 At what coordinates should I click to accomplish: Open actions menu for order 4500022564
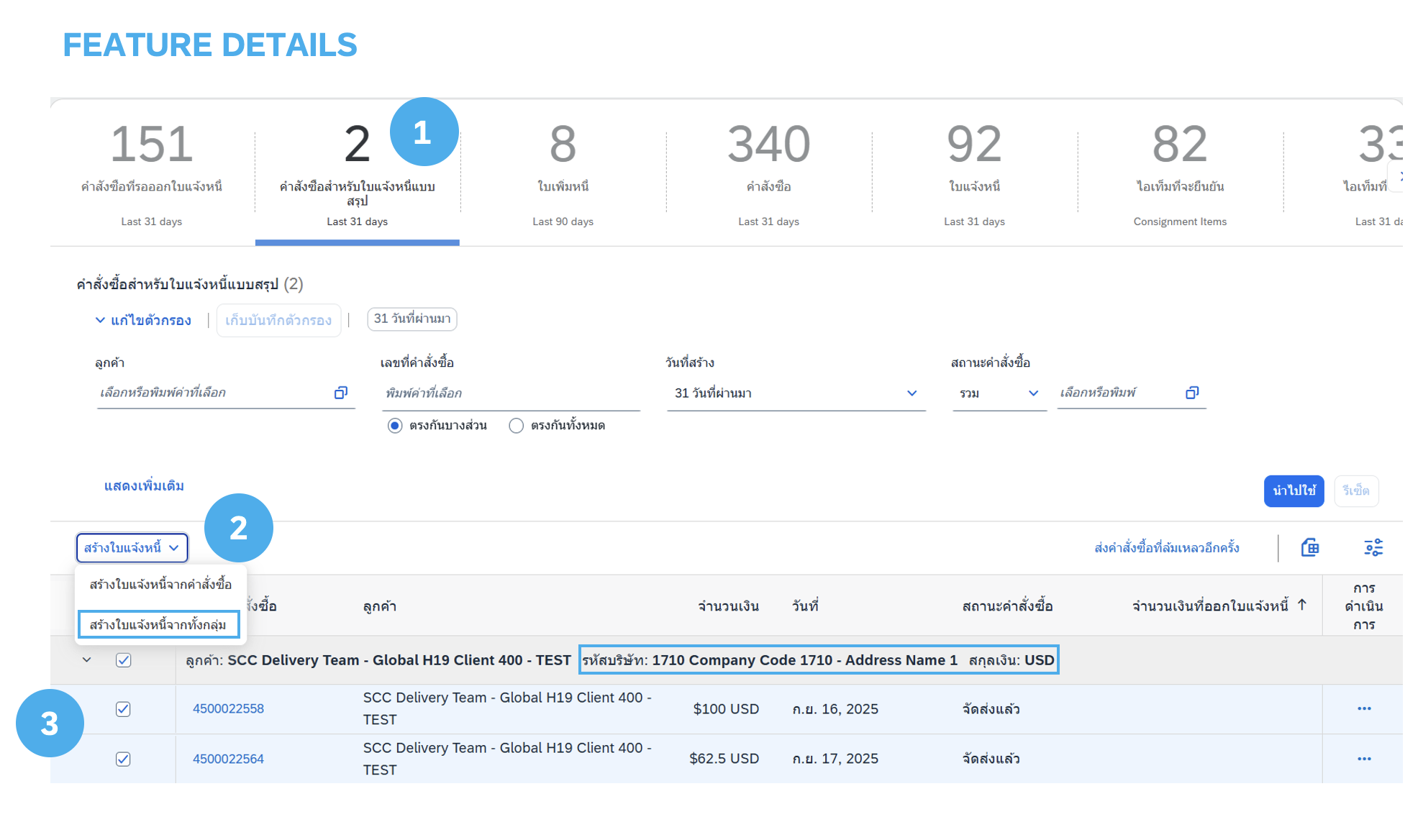[1364, 759]
